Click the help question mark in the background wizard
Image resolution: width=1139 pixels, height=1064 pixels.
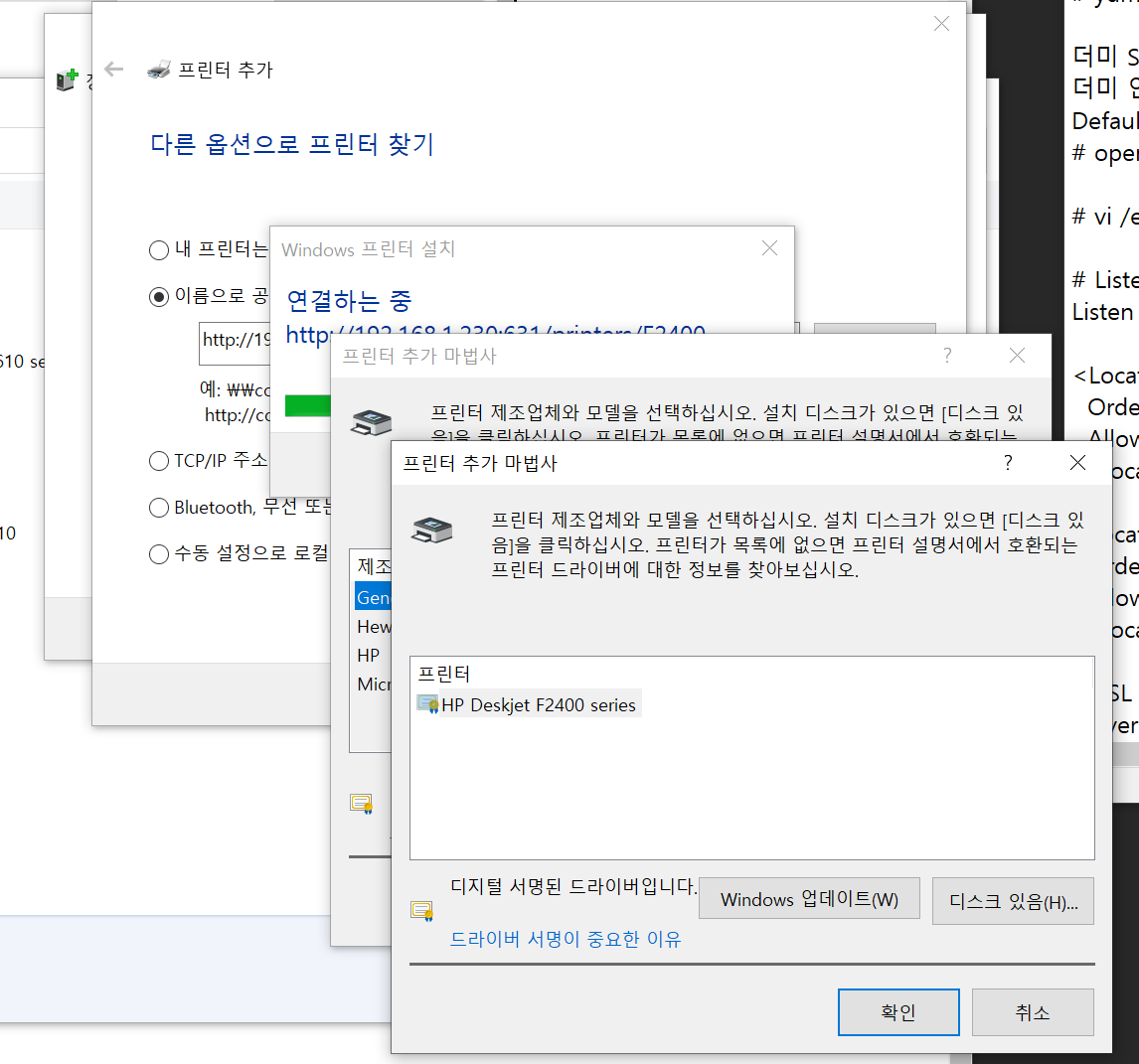point(947,355)
